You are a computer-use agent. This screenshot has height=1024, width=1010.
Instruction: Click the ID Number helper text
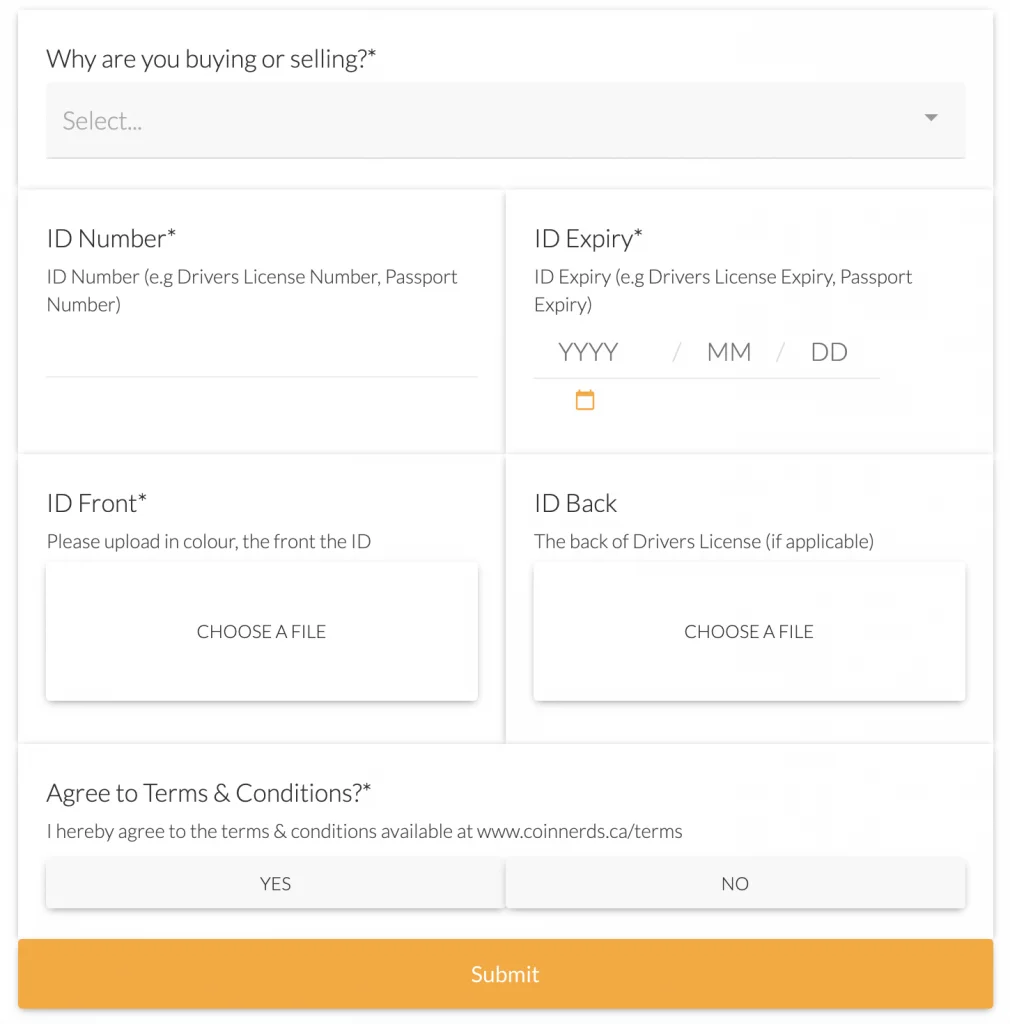[x=251, y=290]
